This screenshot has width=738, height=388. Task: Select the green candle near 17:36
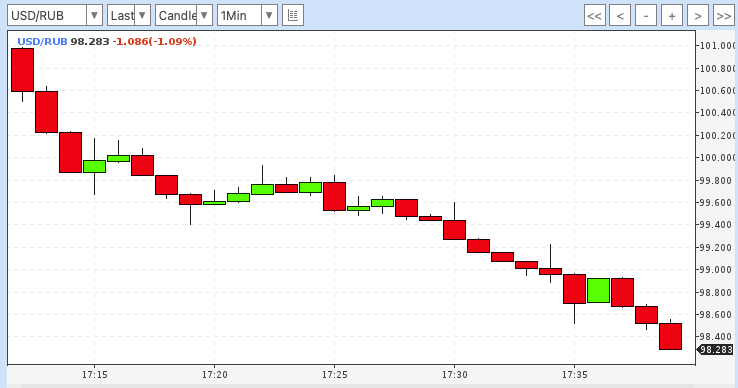click(598, 291)
